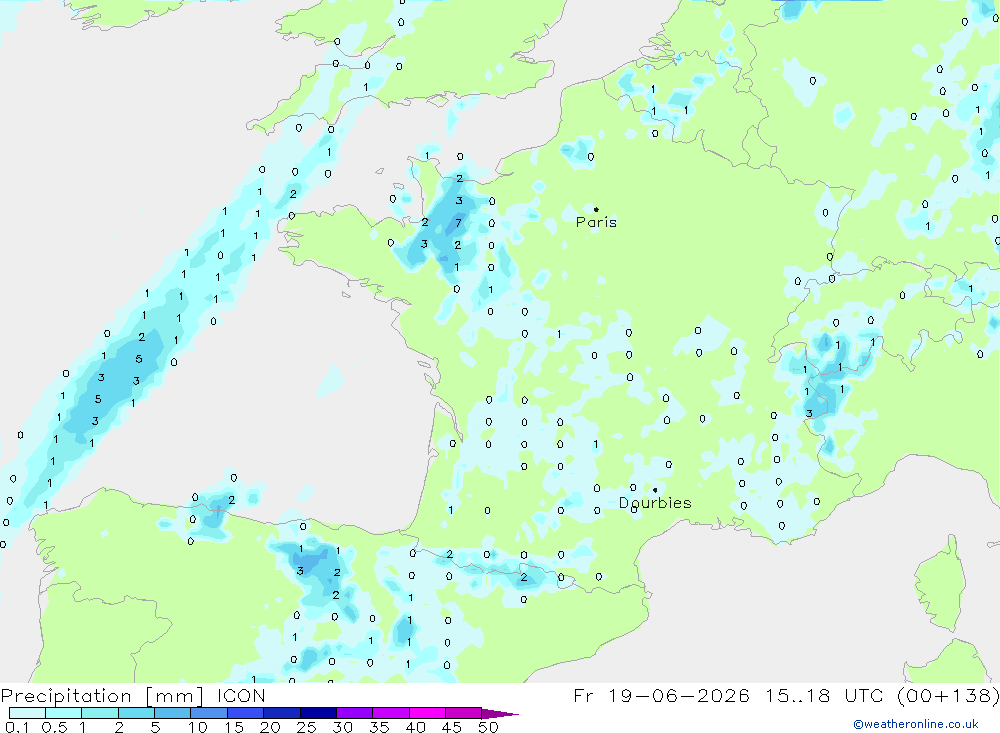This screenshot has width=1000, height=733.
Task: Click the '15' legend scale label
Action: (x=234, y=727)
